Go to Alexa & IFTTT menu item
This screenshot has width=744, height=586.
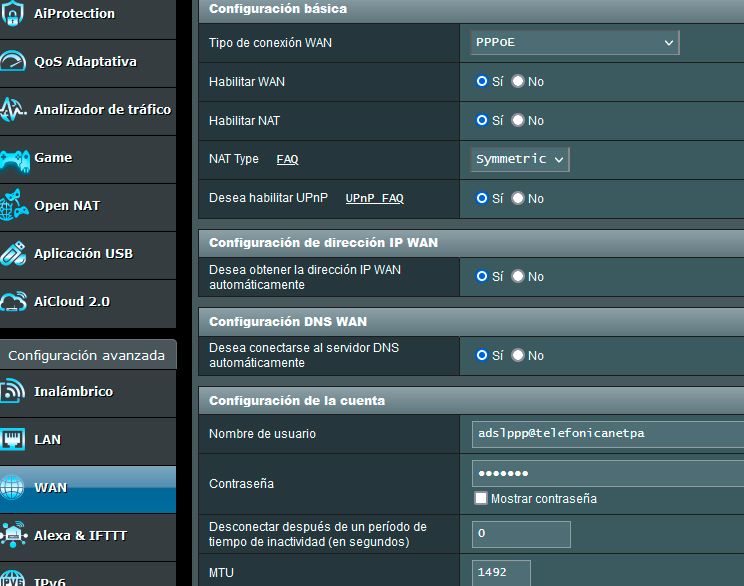(x=80, y=535)
